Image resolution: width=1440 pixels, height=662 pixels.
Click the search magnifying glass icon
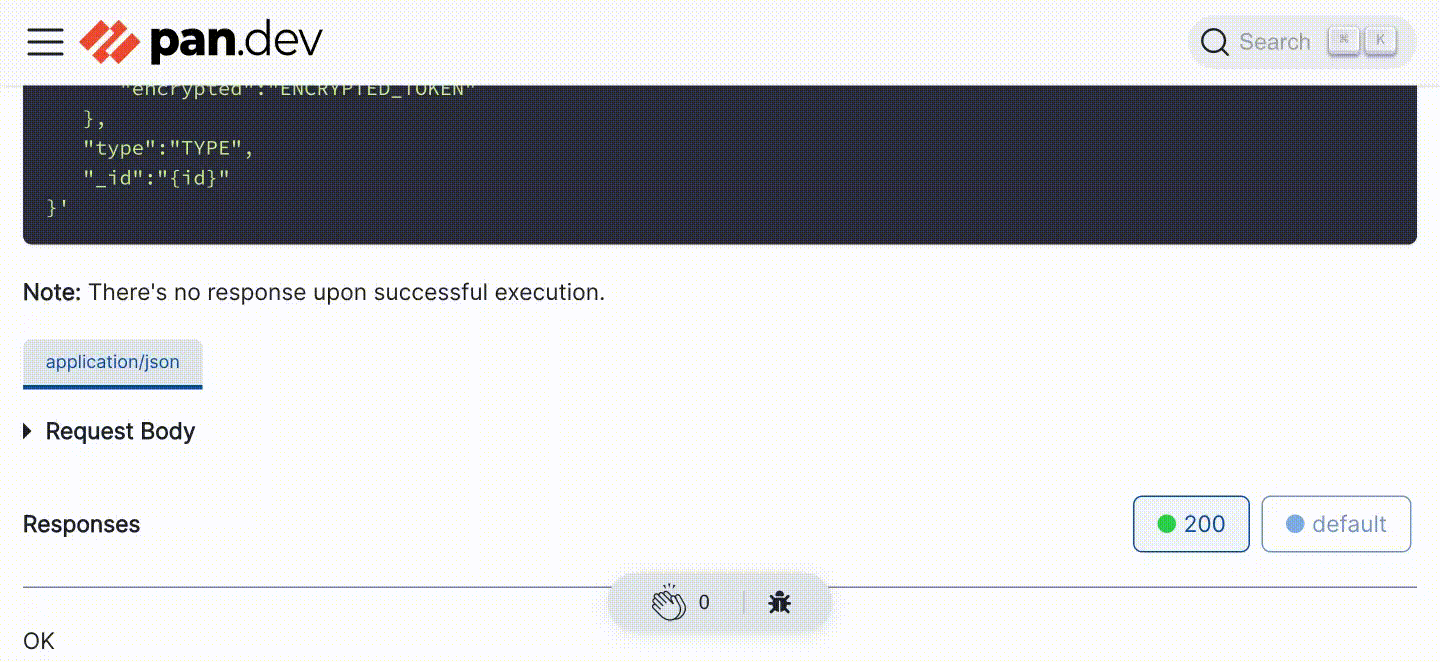(x=1214, y=42)
